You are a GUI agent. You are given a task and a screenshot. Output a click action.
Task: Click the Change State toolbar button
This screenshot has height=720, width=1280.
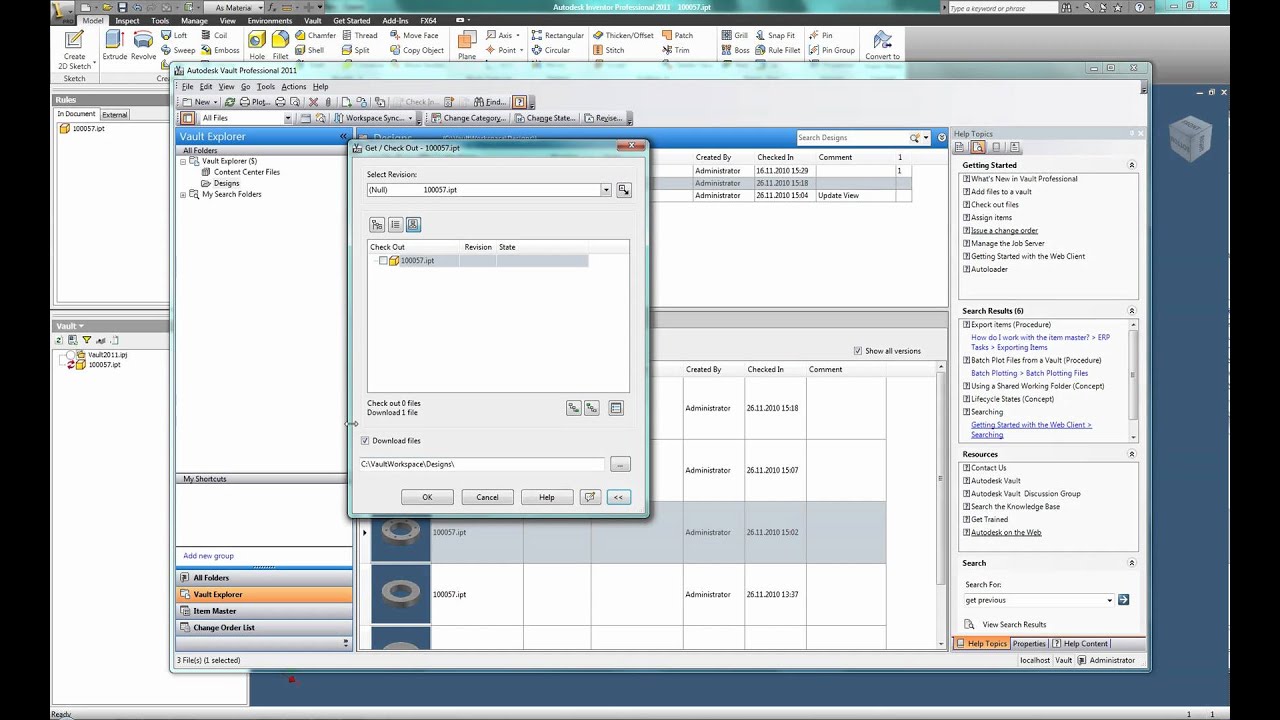click(544, 118)
